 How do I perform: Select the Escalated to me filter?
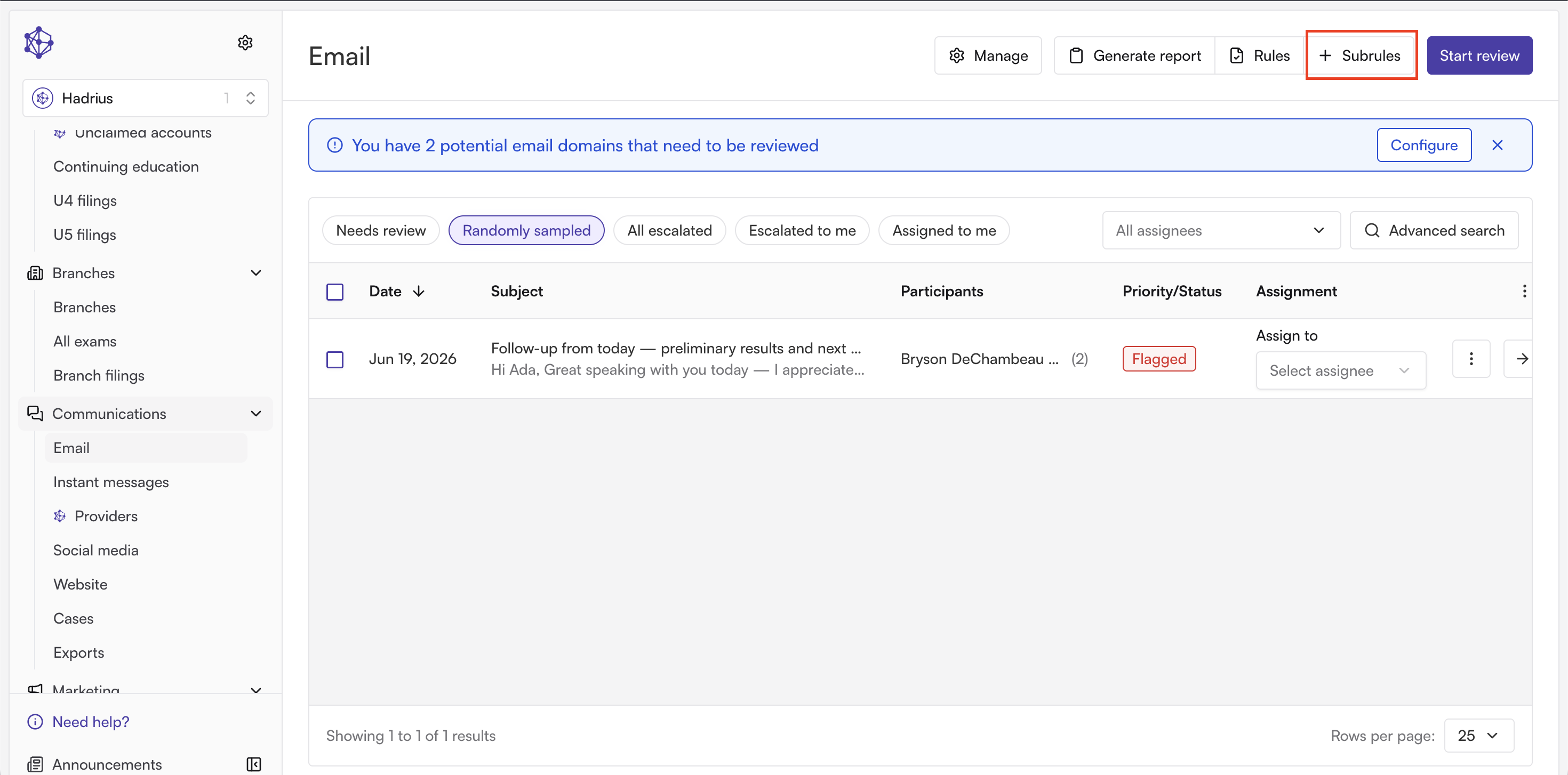pyautogui.click(x=802, y=231)
